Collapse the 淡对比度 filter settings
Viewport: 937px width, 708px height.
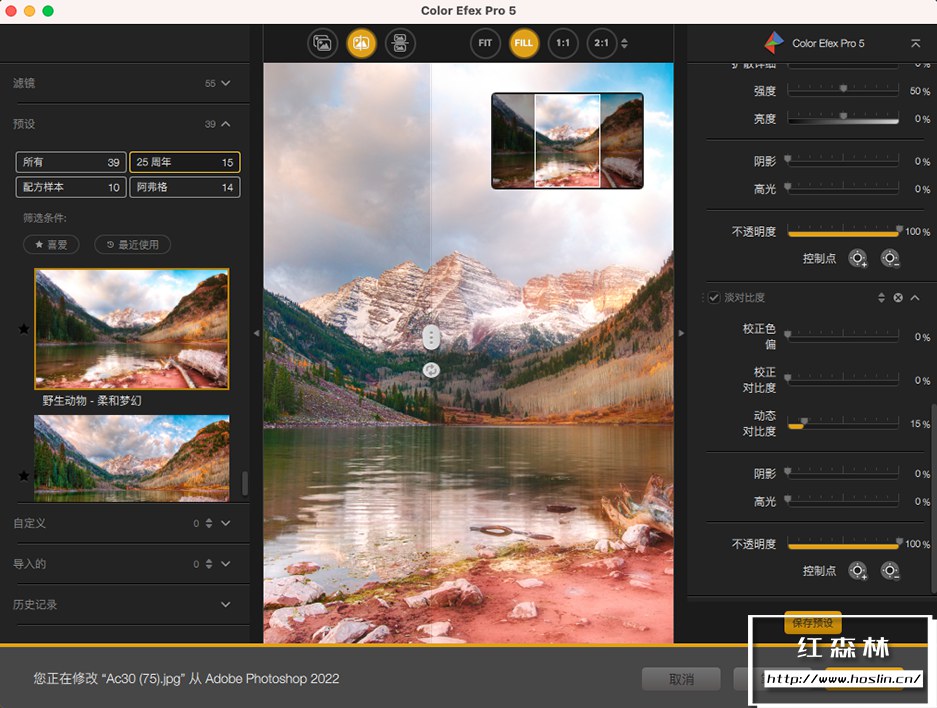click(x=915, y=298)
